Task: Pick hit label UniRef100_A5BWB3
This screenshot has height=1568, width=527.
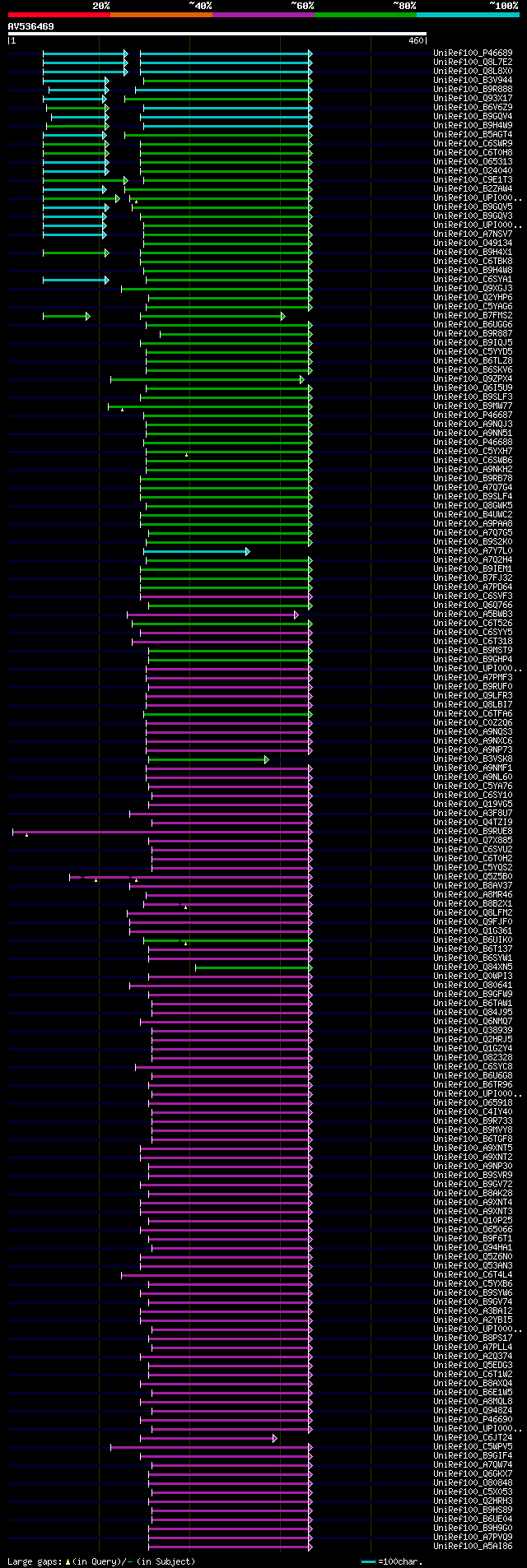Action: tap(473, 615)
